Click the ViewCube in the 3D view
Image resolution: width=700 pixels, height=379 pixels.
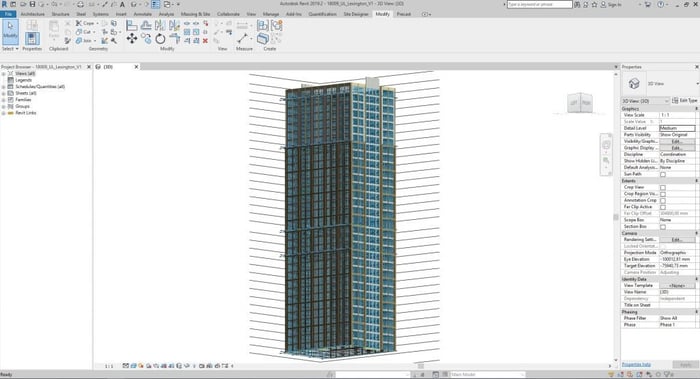(x=579, y=103)
